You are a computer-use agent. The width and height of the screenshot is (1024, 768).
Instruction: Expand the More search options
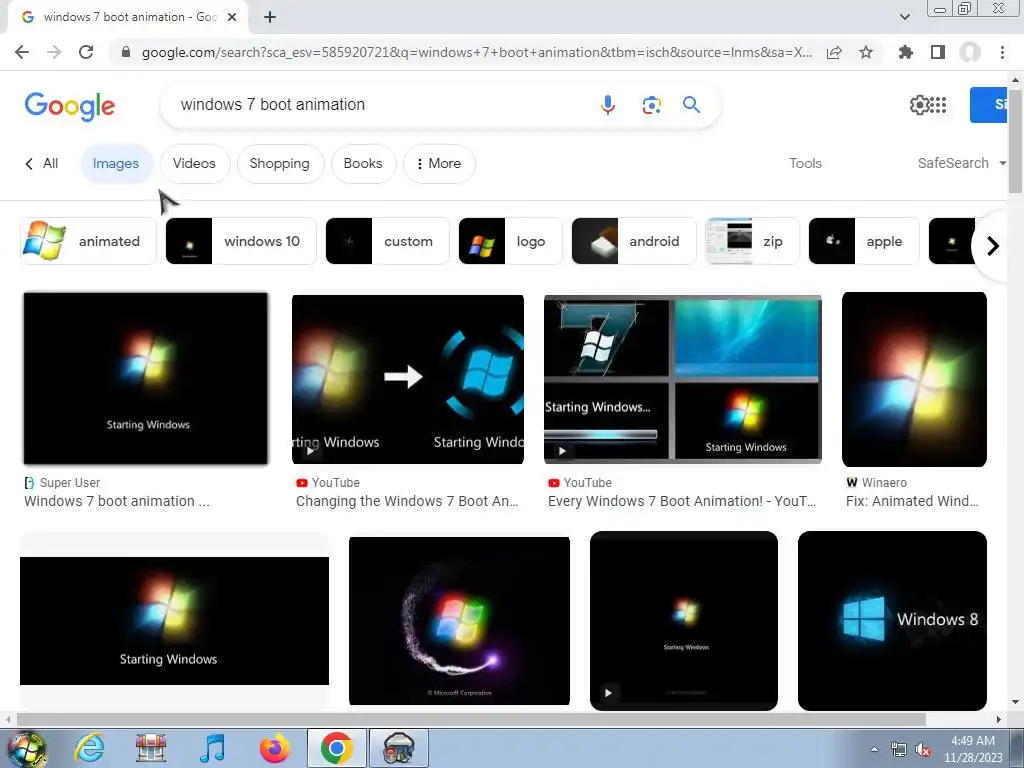pyautogui.click(x=439, y=163)
